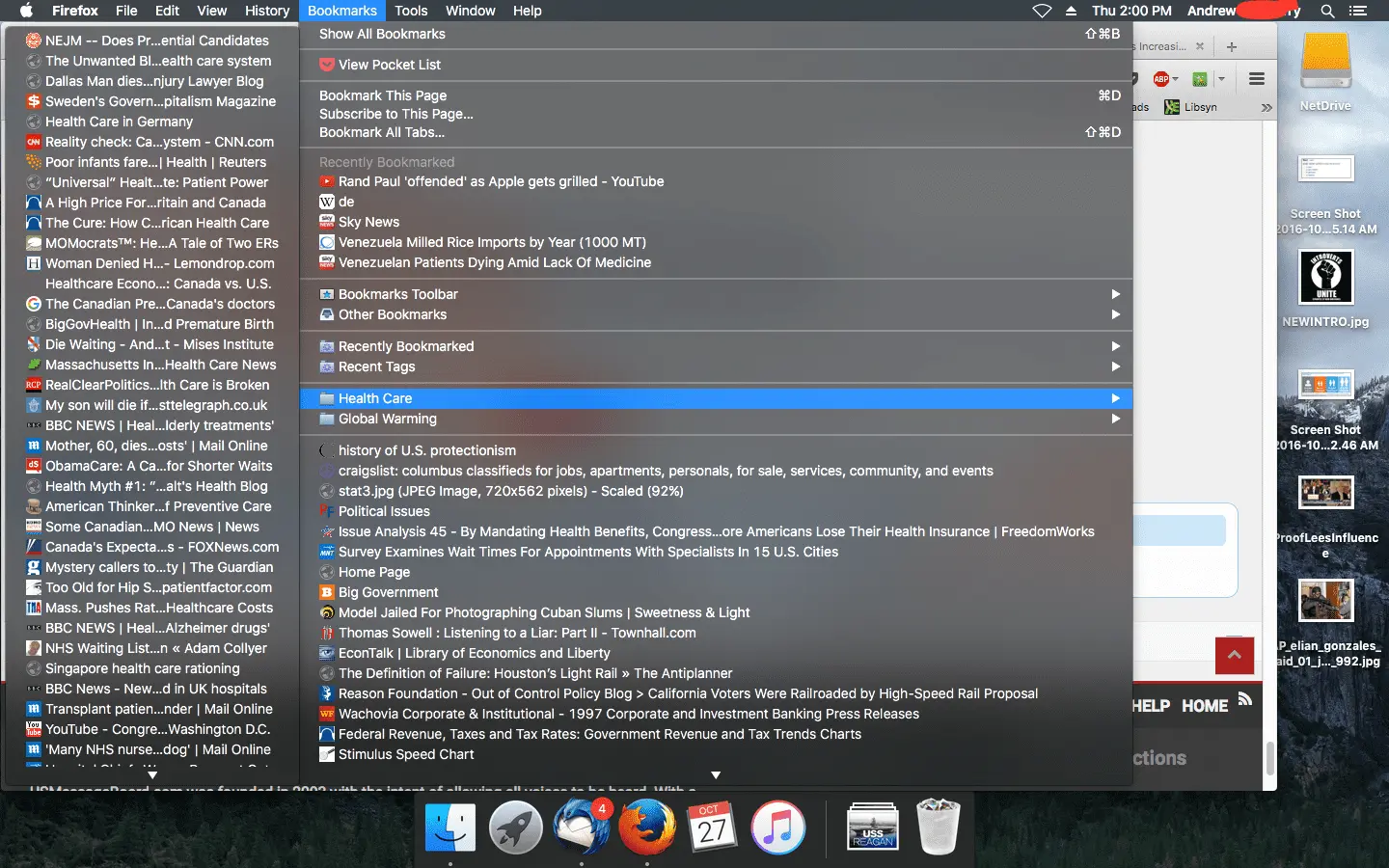Click the Adblock Plus toolbar icon
Viewport: 1389px width, 868px height.
pyautogui.click(x=1162, y=79)
